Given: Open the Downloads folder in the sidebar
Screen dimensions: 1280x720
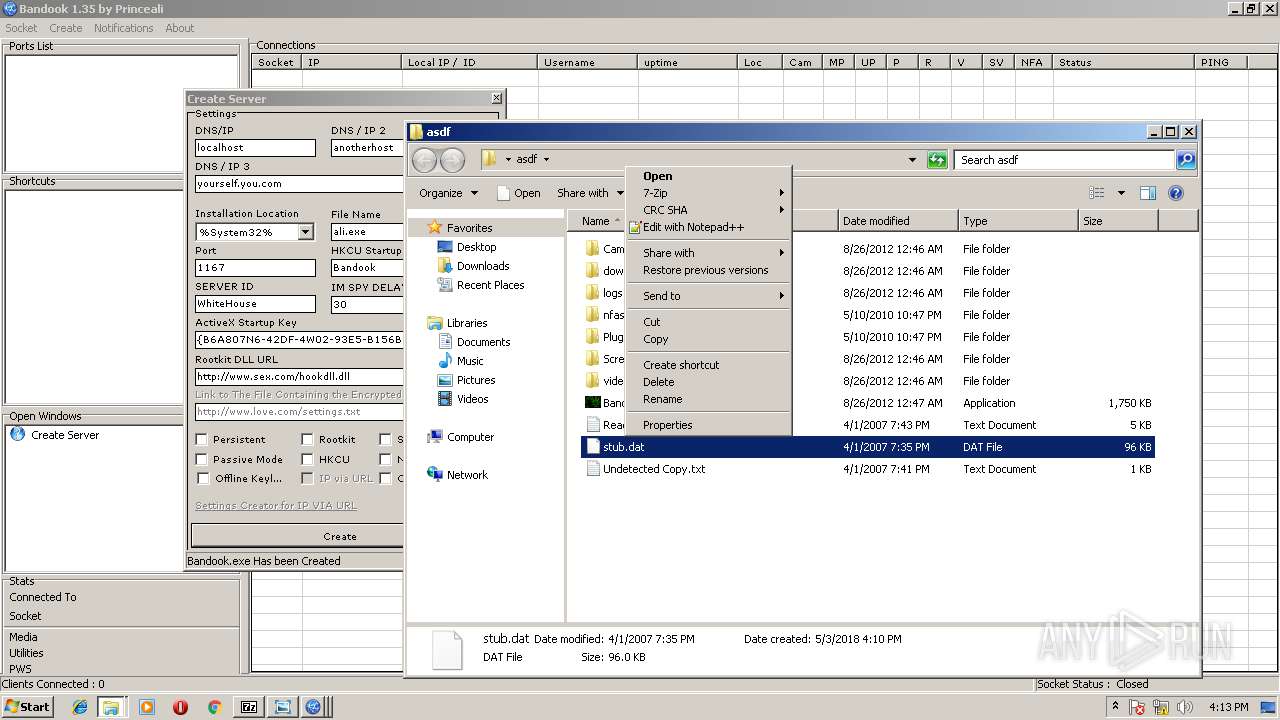Looking at the screenshot, I should [483, 266].
